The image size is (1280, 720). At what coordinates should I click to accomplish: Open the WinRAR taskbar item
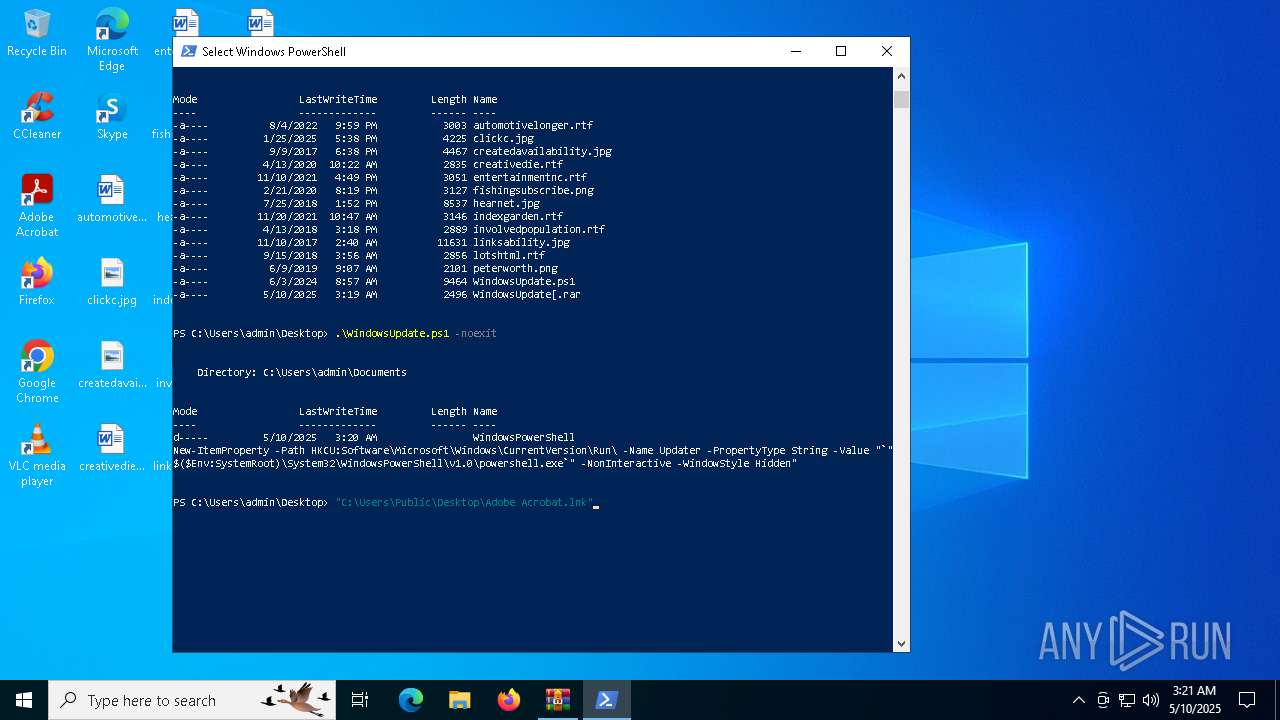click(x=558, y=700)
